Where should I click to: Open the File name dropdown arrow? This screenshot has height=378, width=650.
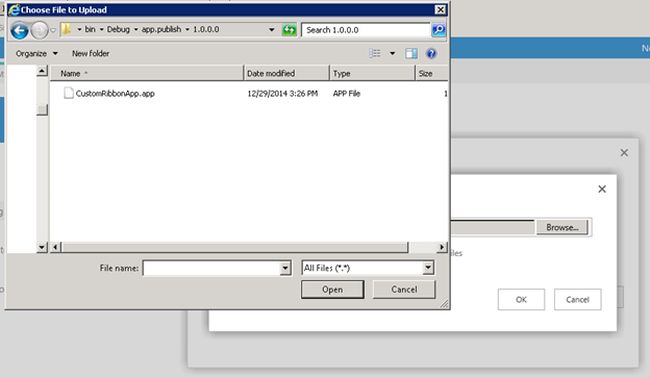pyautogui.click(x=285, y=268)
